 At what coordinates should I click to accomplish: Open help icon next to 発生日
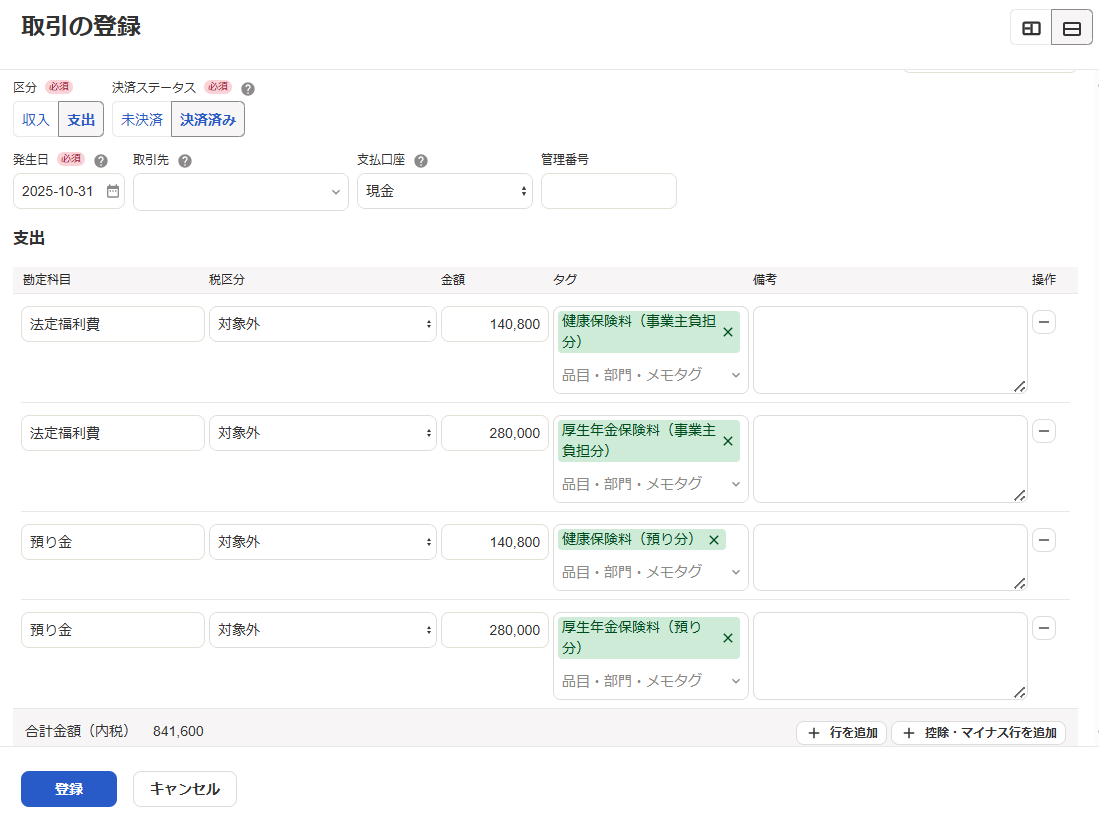pos(101,161)
